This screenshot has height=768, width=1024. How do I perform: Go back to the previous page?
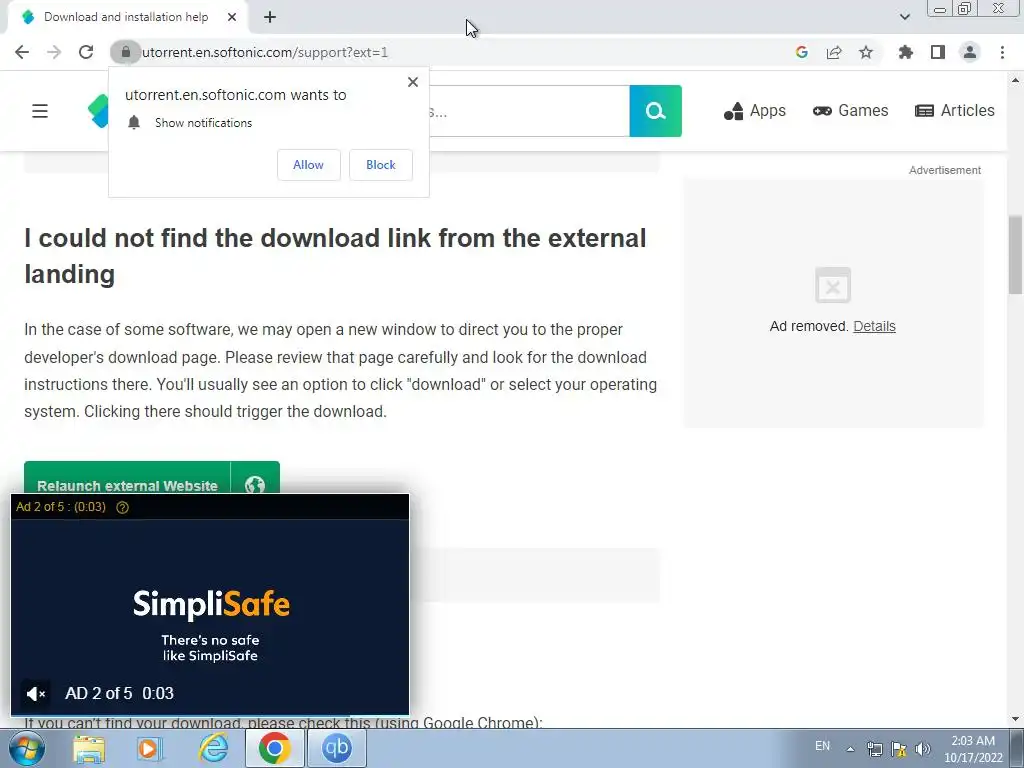click(x=22, y=52)
